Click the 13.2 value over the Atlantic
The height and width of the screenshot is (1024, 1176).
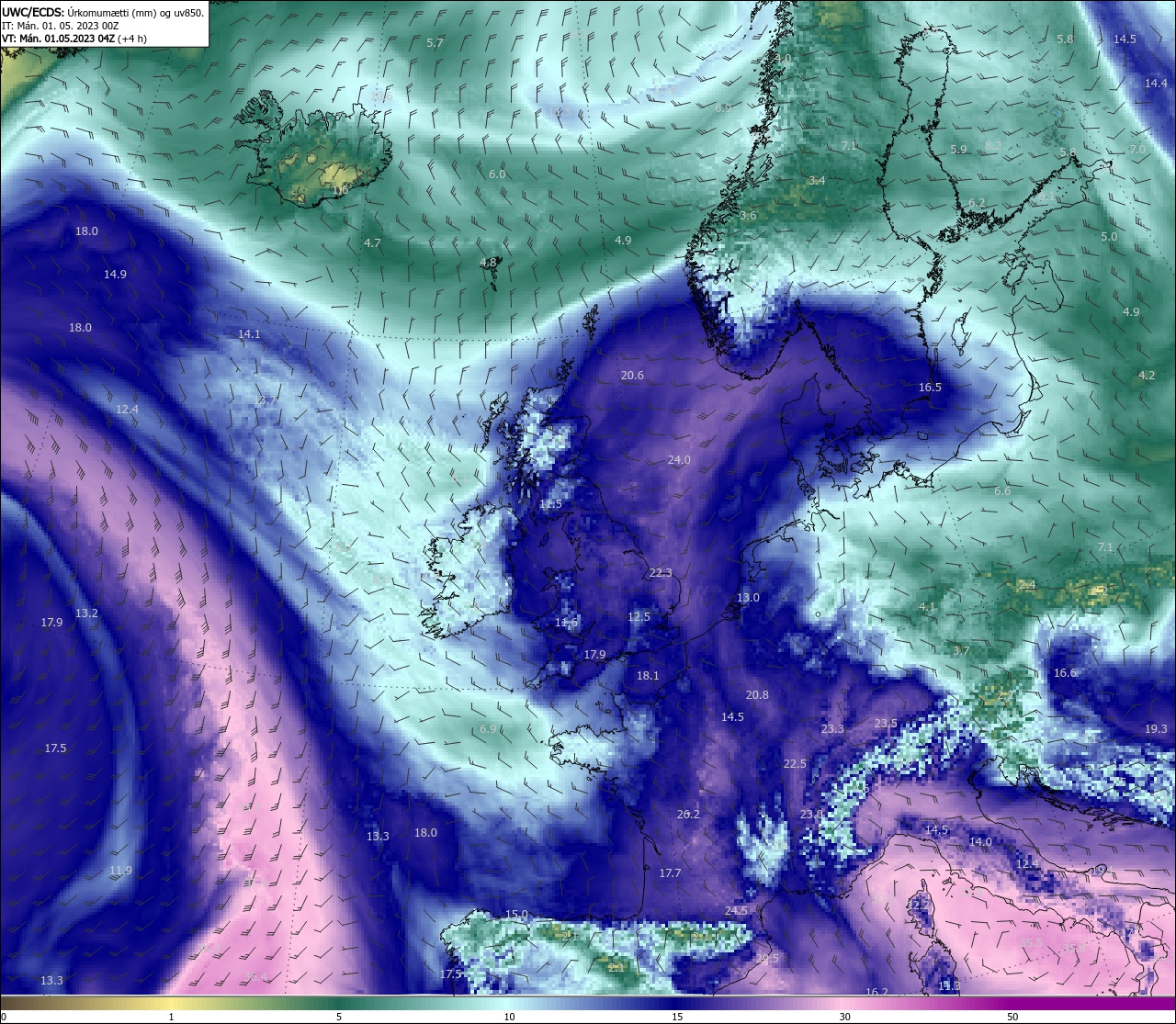(86, 613)
